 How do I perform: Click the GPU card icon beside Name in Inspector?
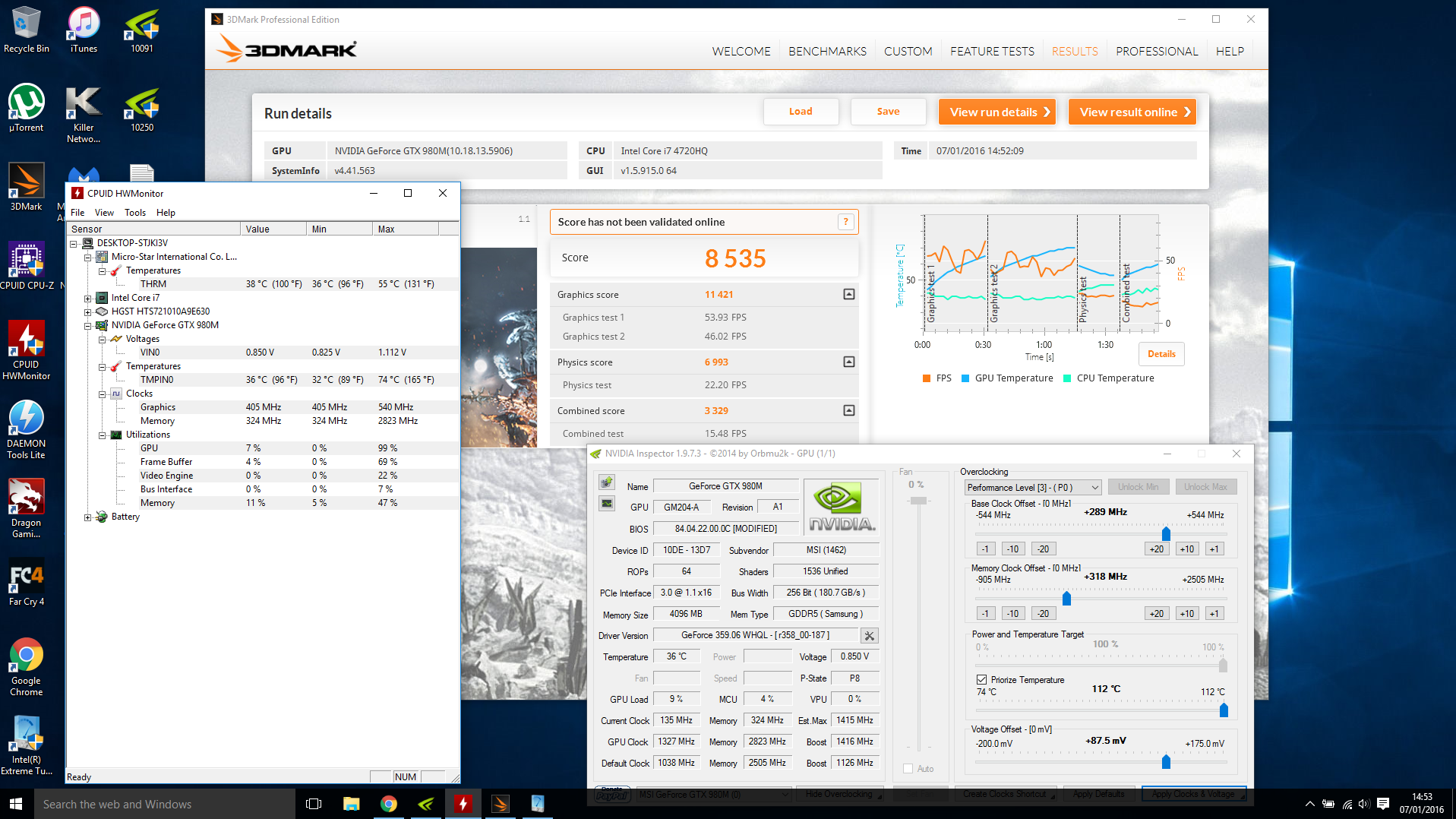point(607,482)
